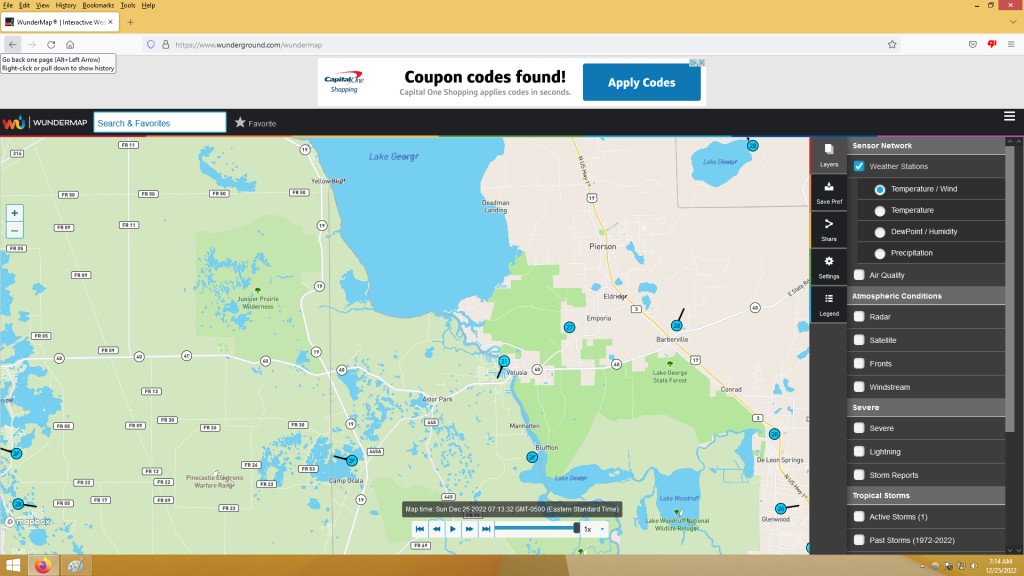Screen dimensions: 1024x576
Task: Zoom in on the map with plus
Action: tap(14, 213)
